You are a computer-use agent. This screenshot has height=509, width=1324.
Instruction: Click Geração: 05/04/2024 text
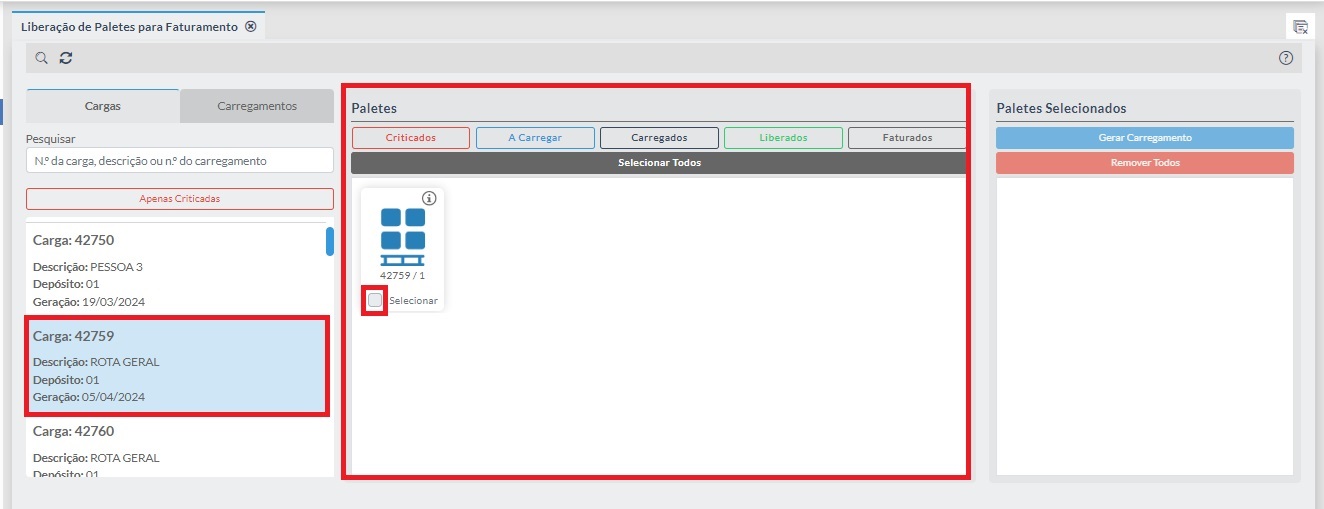tap(89, 397)
